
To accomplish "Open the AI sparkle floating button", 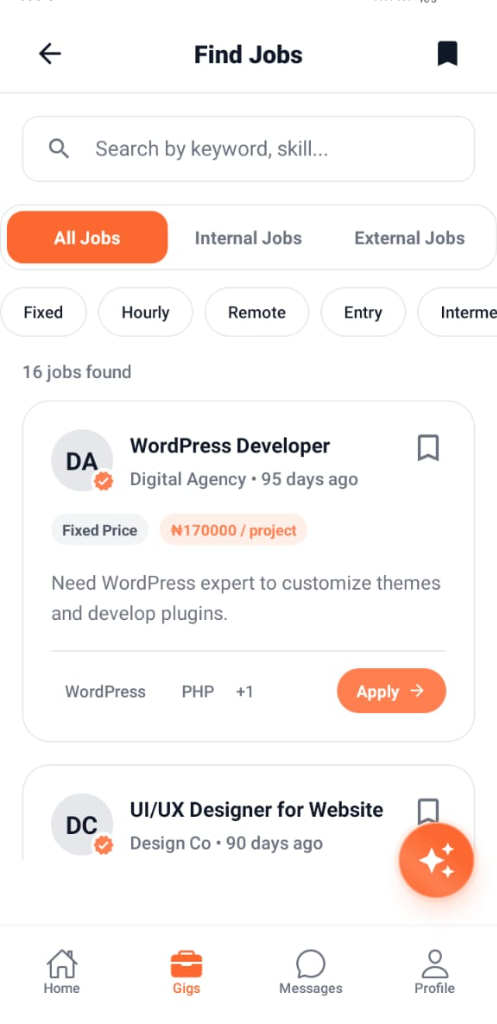I will pyautogui.click(x=436, y=860).
